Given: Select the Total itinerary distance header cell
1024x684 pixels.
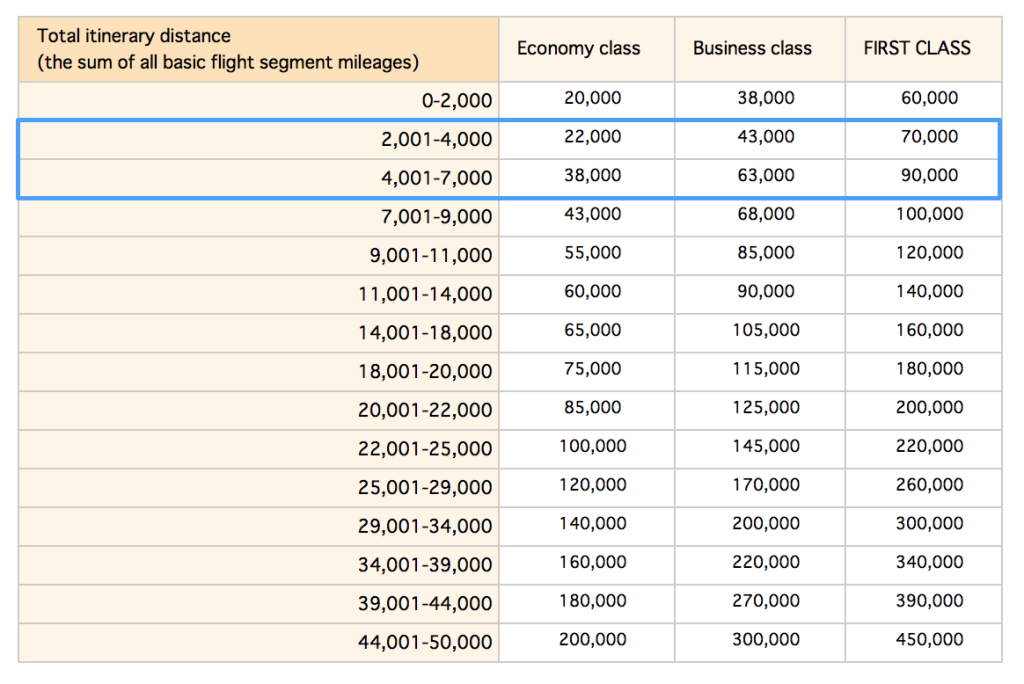Looking at the screenshot, I should tap(255, 48).
